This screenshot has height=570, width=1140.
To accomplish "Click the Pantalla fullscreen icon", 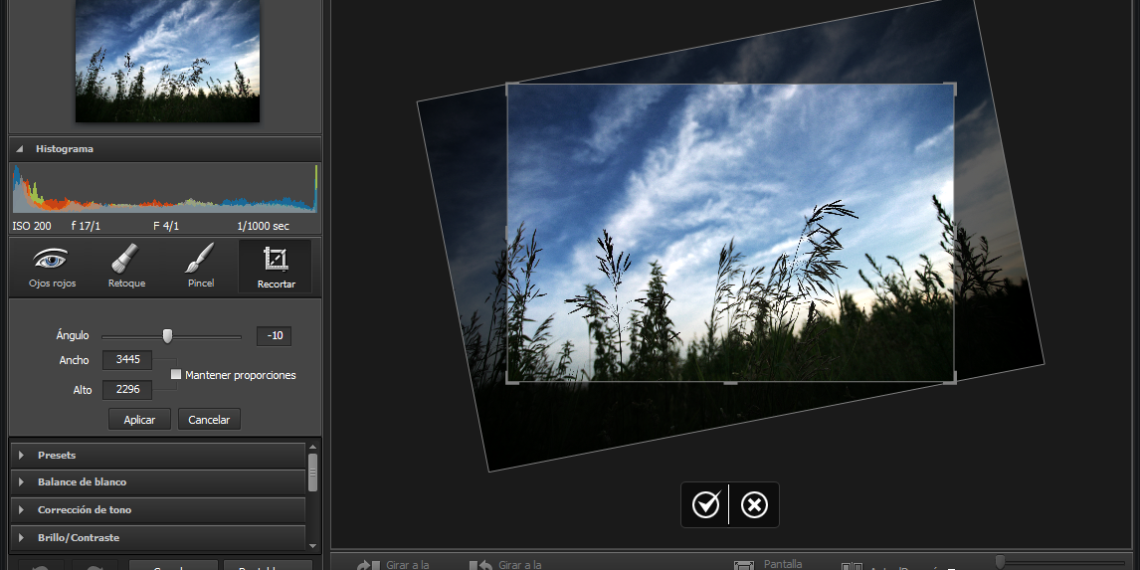I will coord(744,565).
